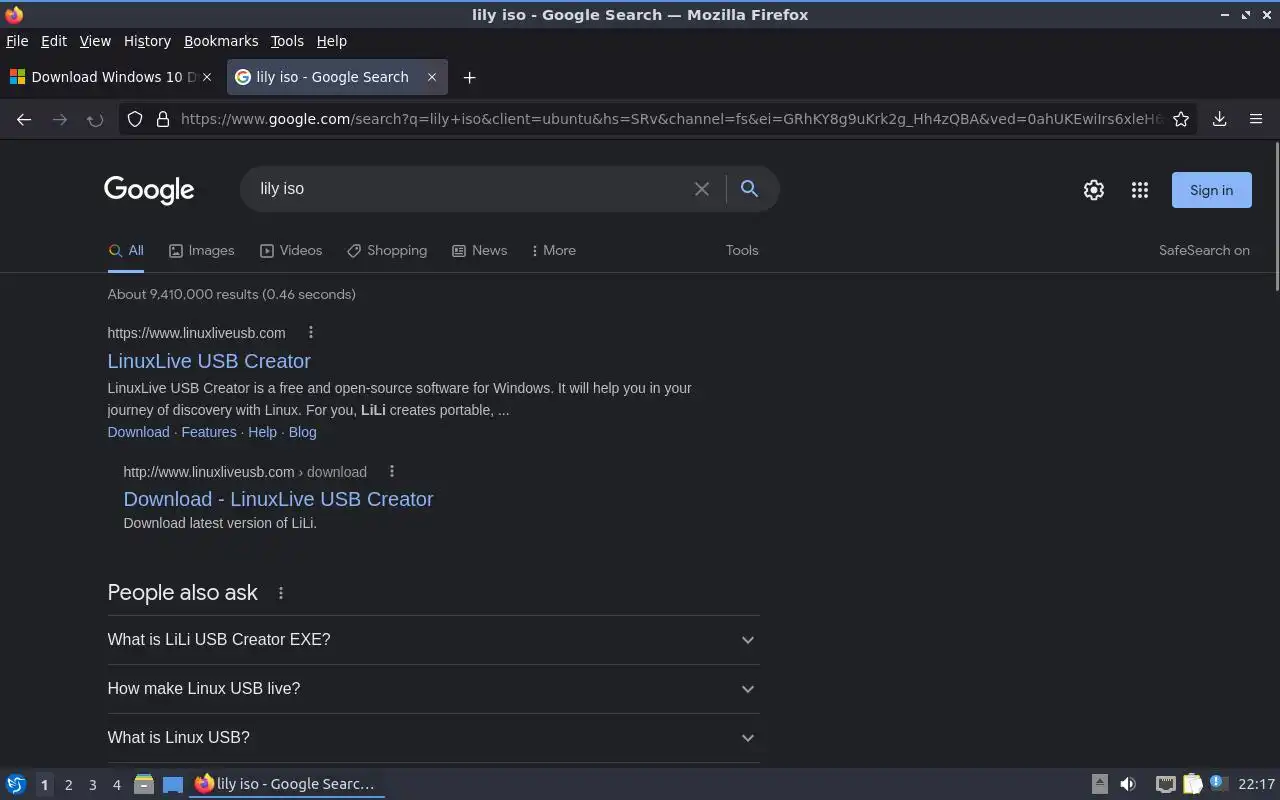Open network tray icon
The width and height of the screenshot is (1280, 800).
pos(1165,784)
